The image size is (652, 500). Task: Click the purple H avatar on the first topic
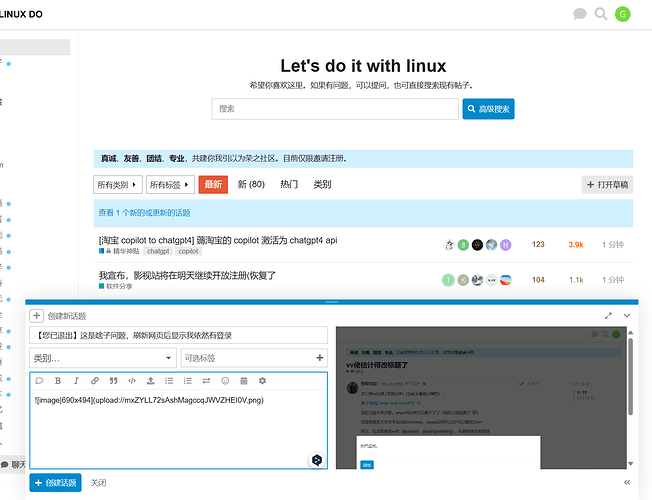point(505,245)
